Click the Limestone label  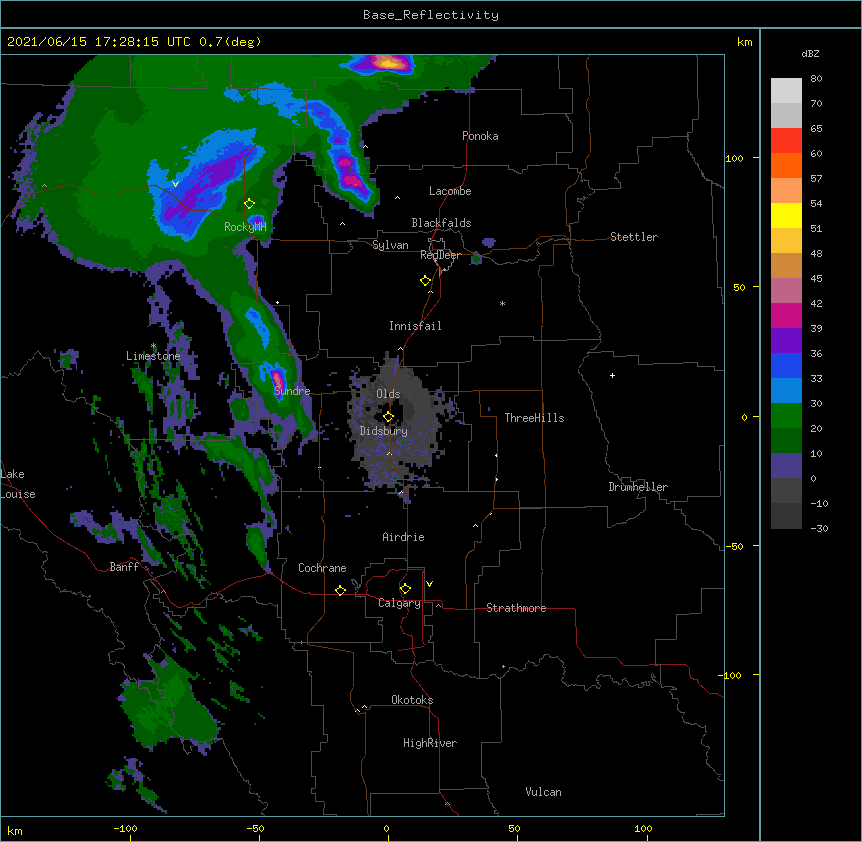[x=153, y=356]
